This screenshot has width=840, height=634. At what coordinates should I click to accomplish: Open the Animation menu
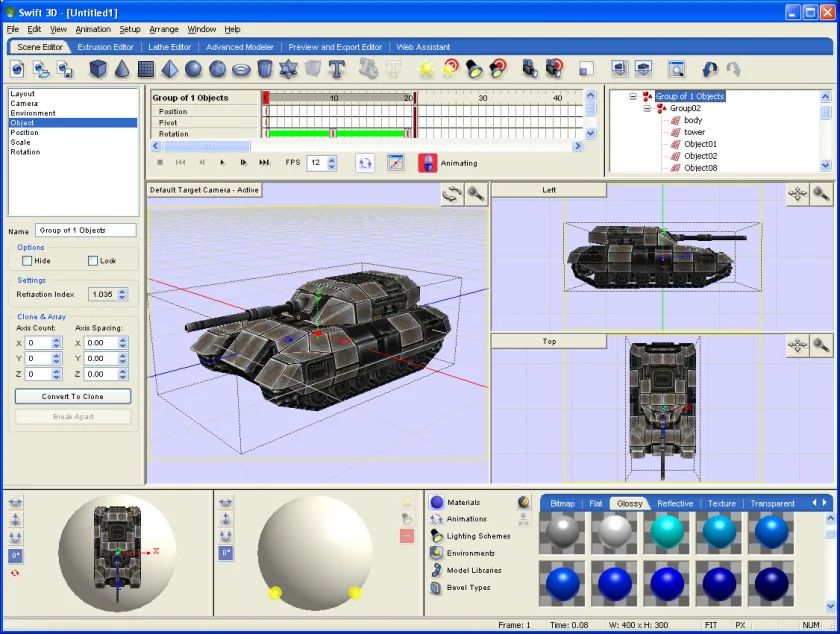[x=93, y=29]
